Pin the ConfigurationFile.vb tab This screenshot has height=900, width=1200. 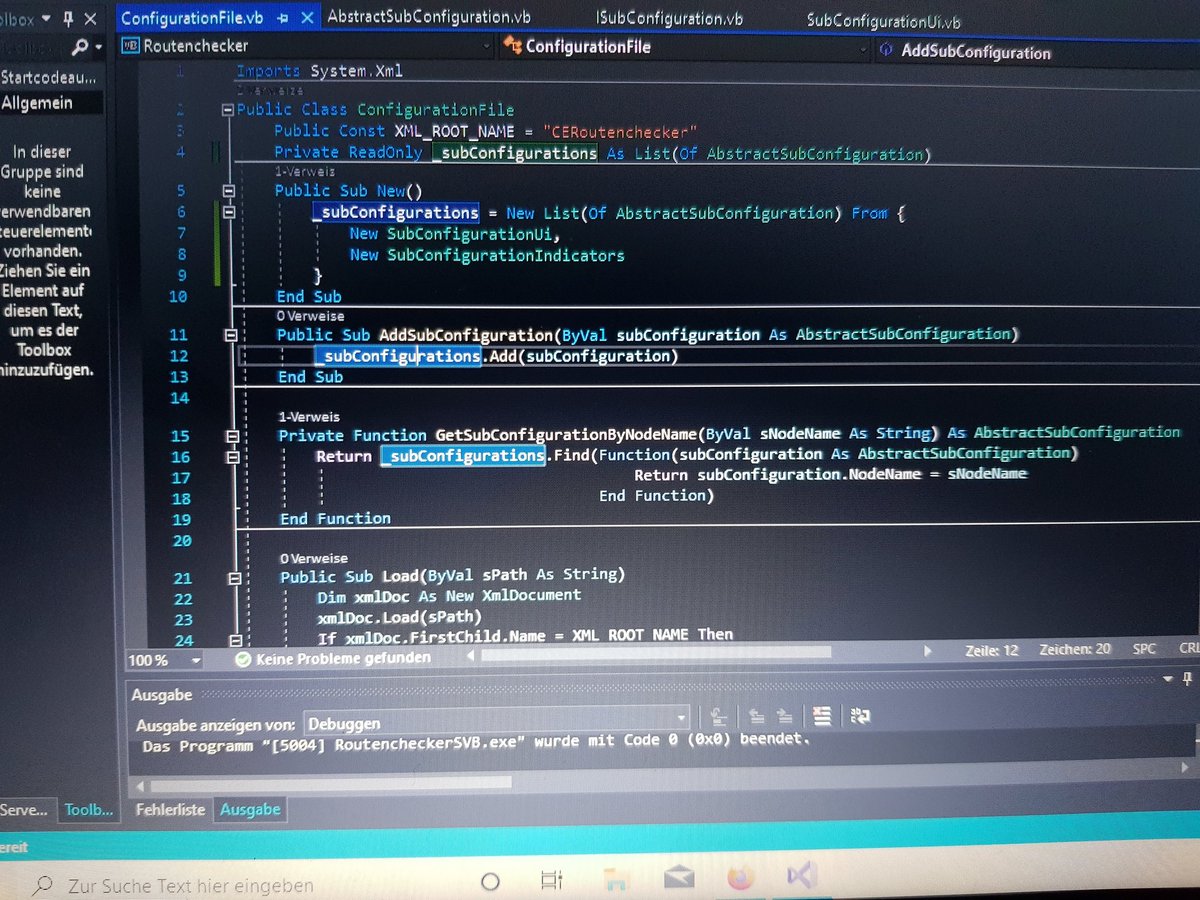coord(285,18)
